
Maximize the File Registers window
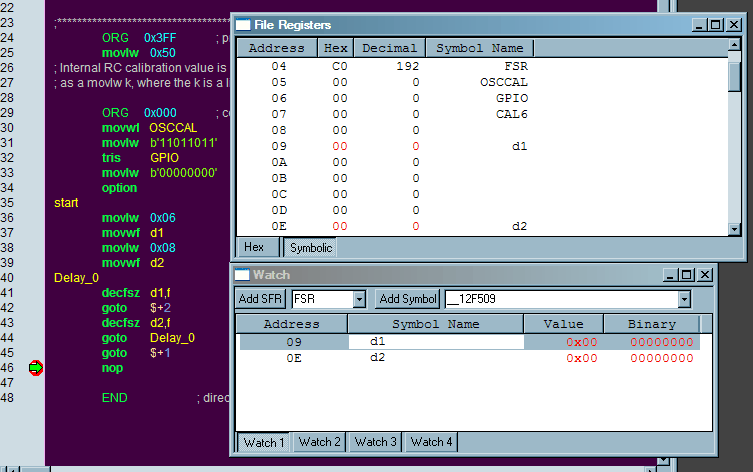(716, 24)
